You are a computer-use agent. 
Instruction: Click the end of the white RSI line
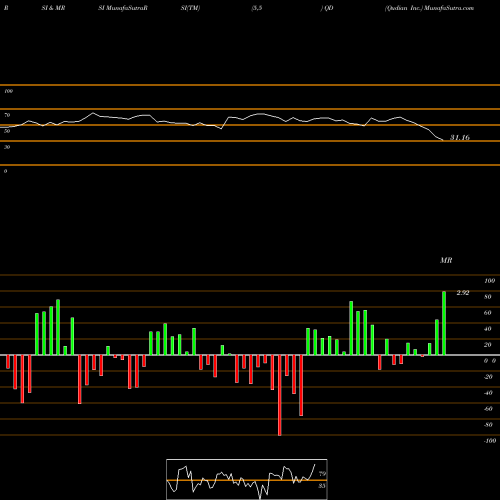pyautogui.click(x=443, y=140)
